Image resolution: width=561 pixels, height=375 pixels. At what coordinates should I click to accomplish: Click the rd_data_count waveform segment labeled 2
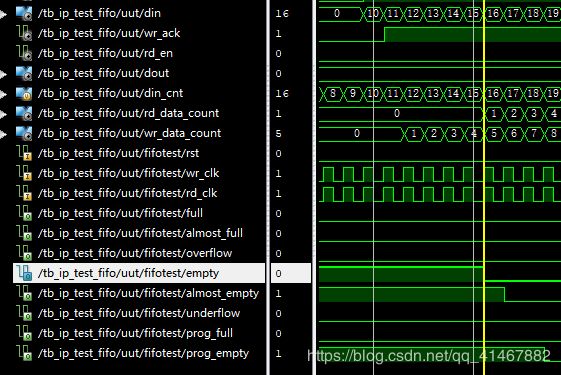(x=514, y=113)
